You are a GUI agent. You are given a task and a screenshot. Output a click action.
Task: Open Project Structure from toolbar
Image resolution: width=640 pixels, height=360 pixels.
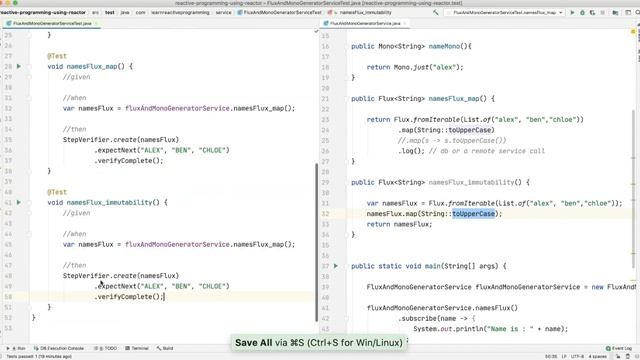tap(615, 13)
